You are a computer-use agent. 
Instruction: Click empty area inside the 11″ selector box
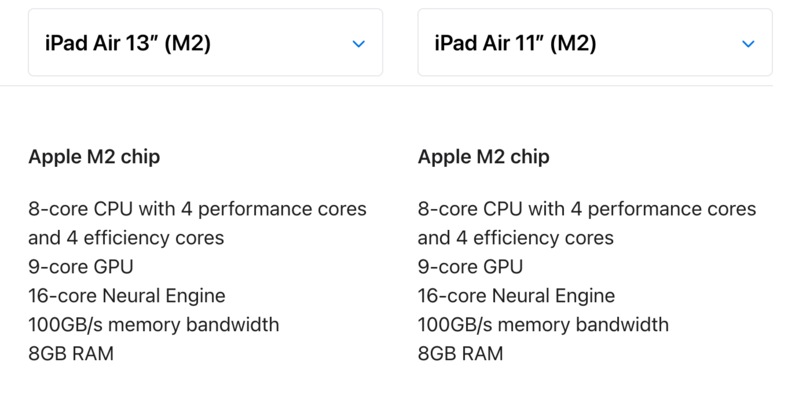tap(670, 43)
